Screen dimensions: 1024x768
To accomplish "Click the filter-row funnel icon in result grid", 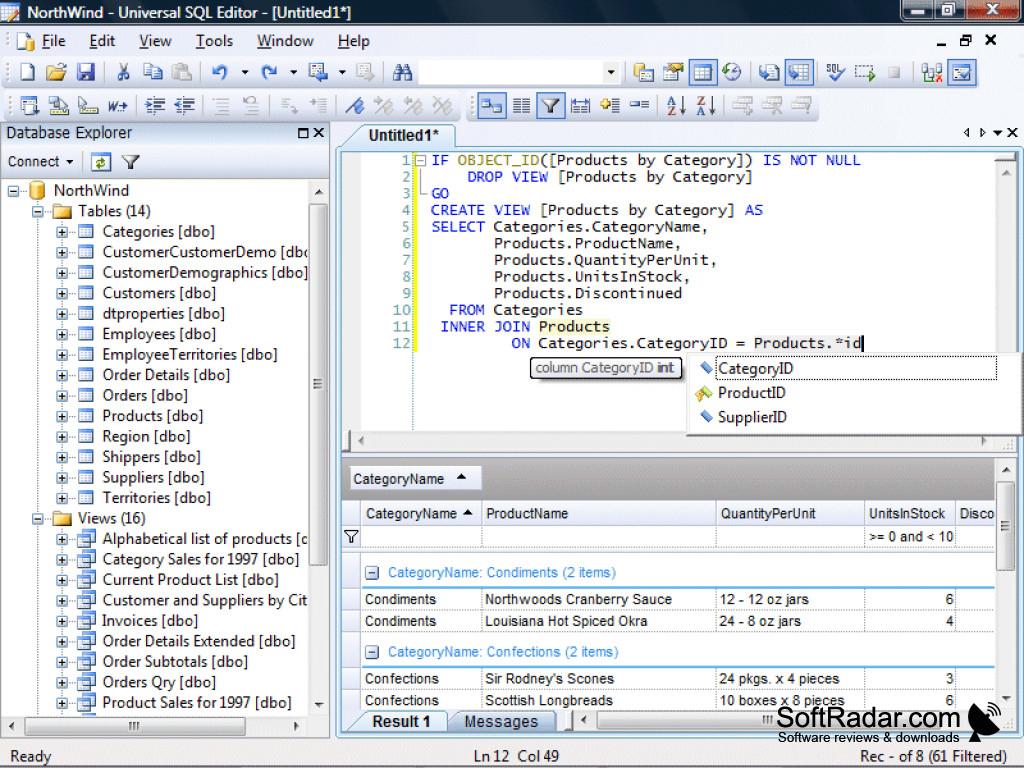I will coord(351,537).
